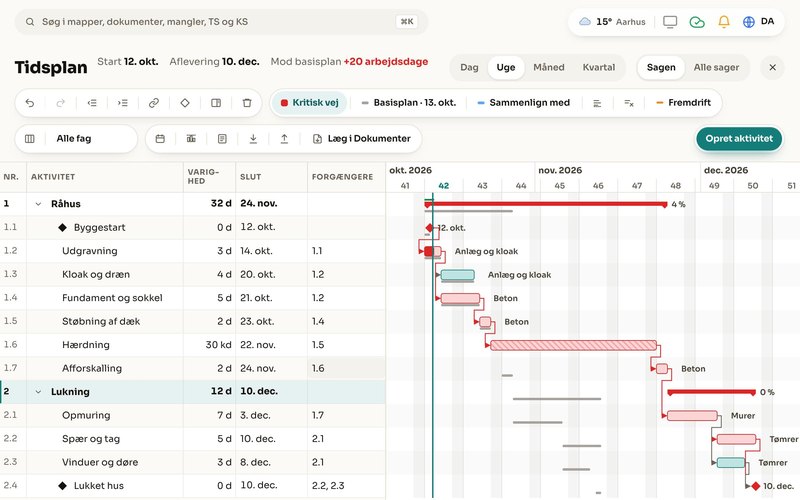Toggle Fremdrift display
Viewport: 800px width, 500px height.
683,103
